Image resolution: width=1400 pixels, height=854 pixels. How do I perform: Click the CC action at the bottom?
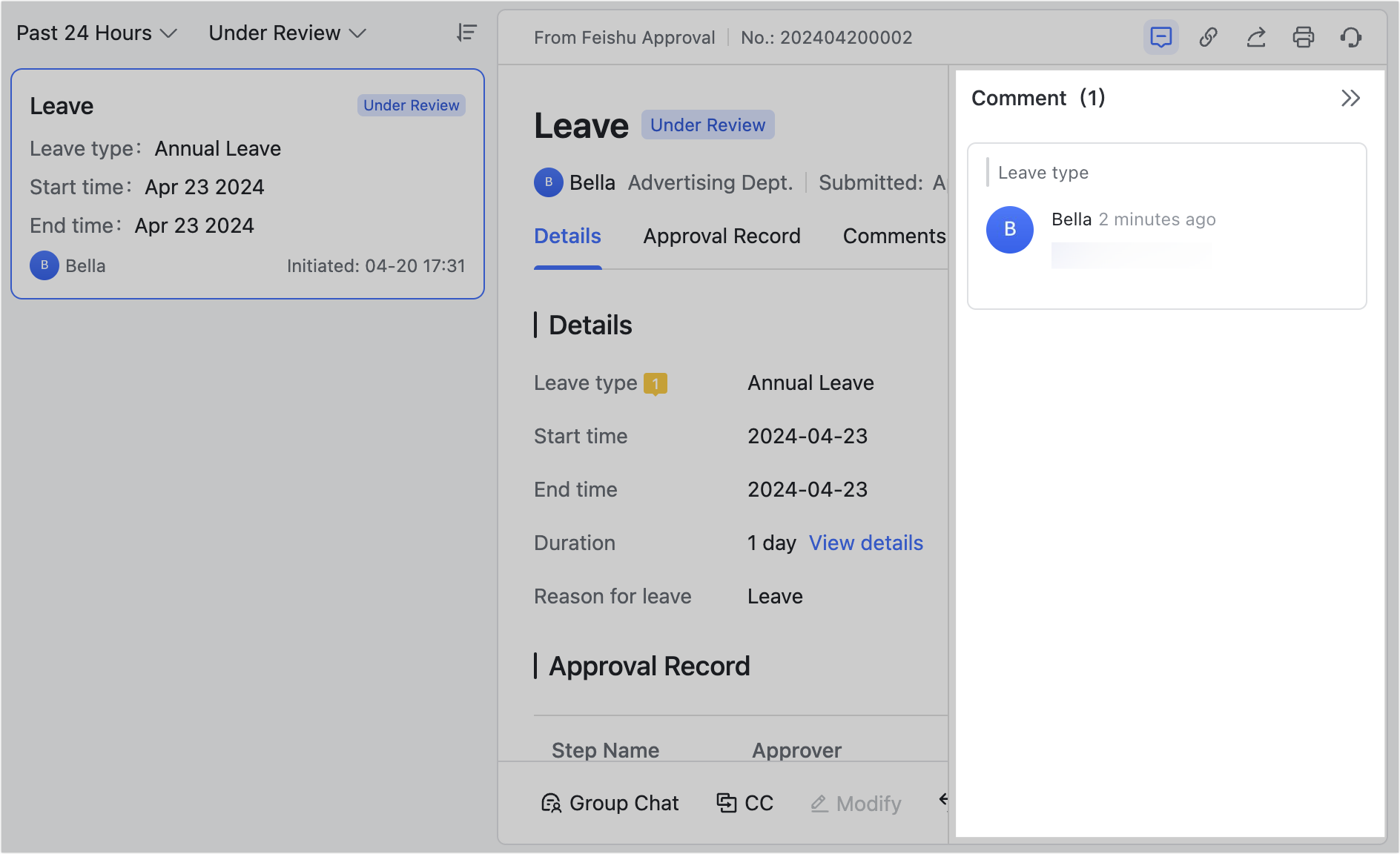(744, 803)
